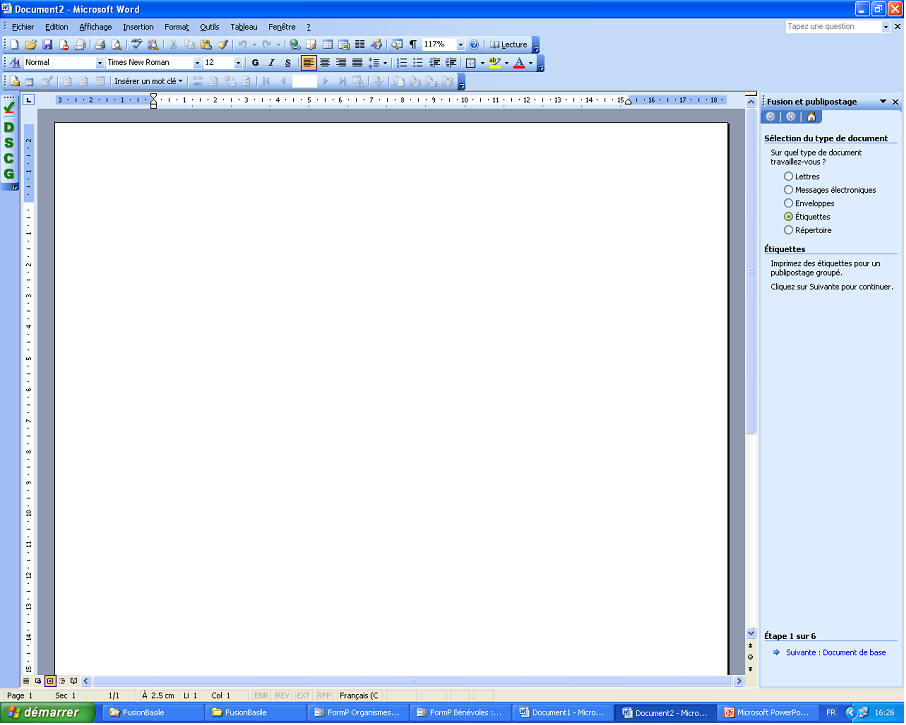Open the 117% zoom dropdown
Image resolution: width=906 pixels, height=725 pixels.
tap(461, 44)
